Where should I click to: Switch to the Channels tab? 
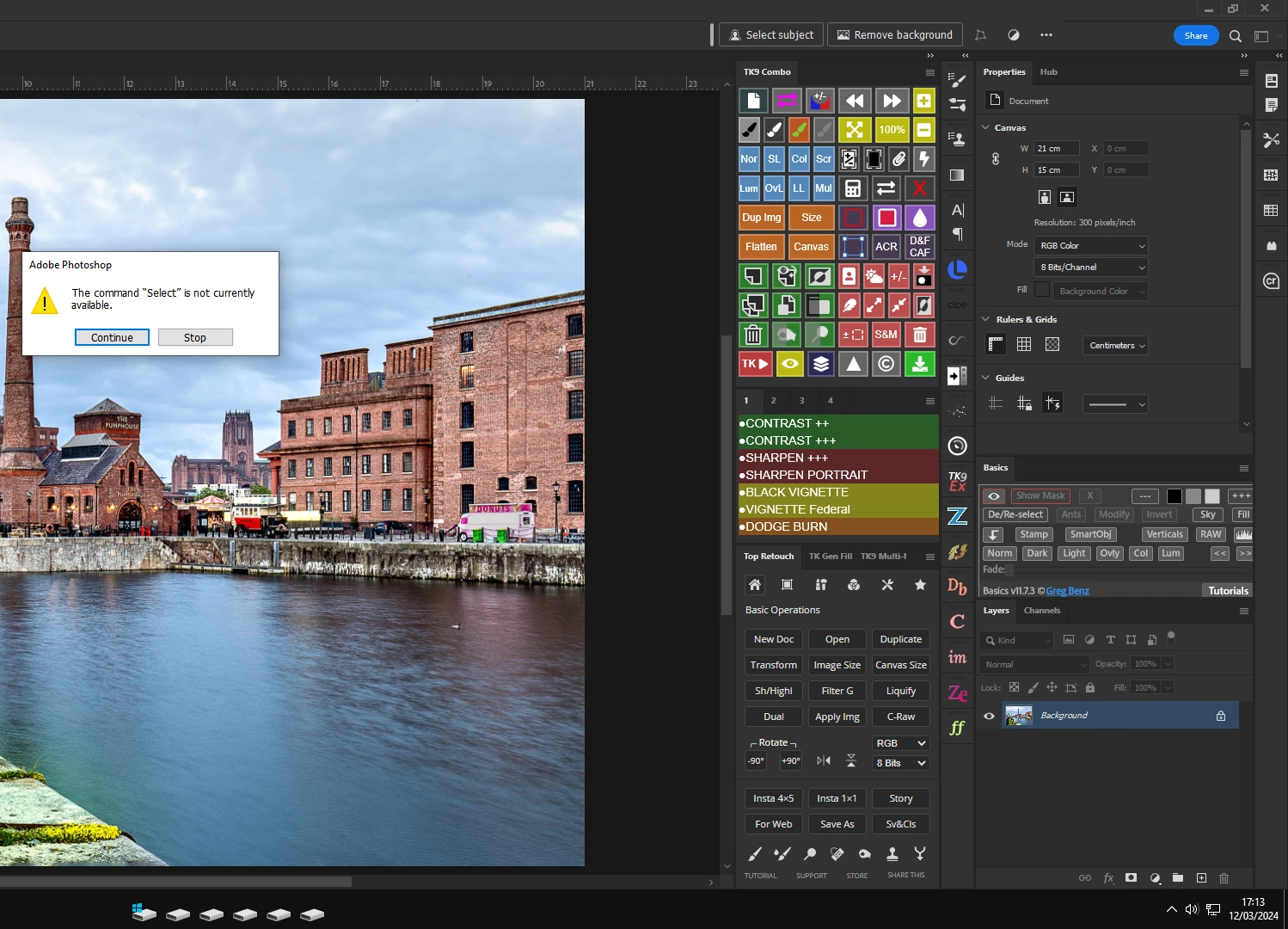pos(1041,611)
